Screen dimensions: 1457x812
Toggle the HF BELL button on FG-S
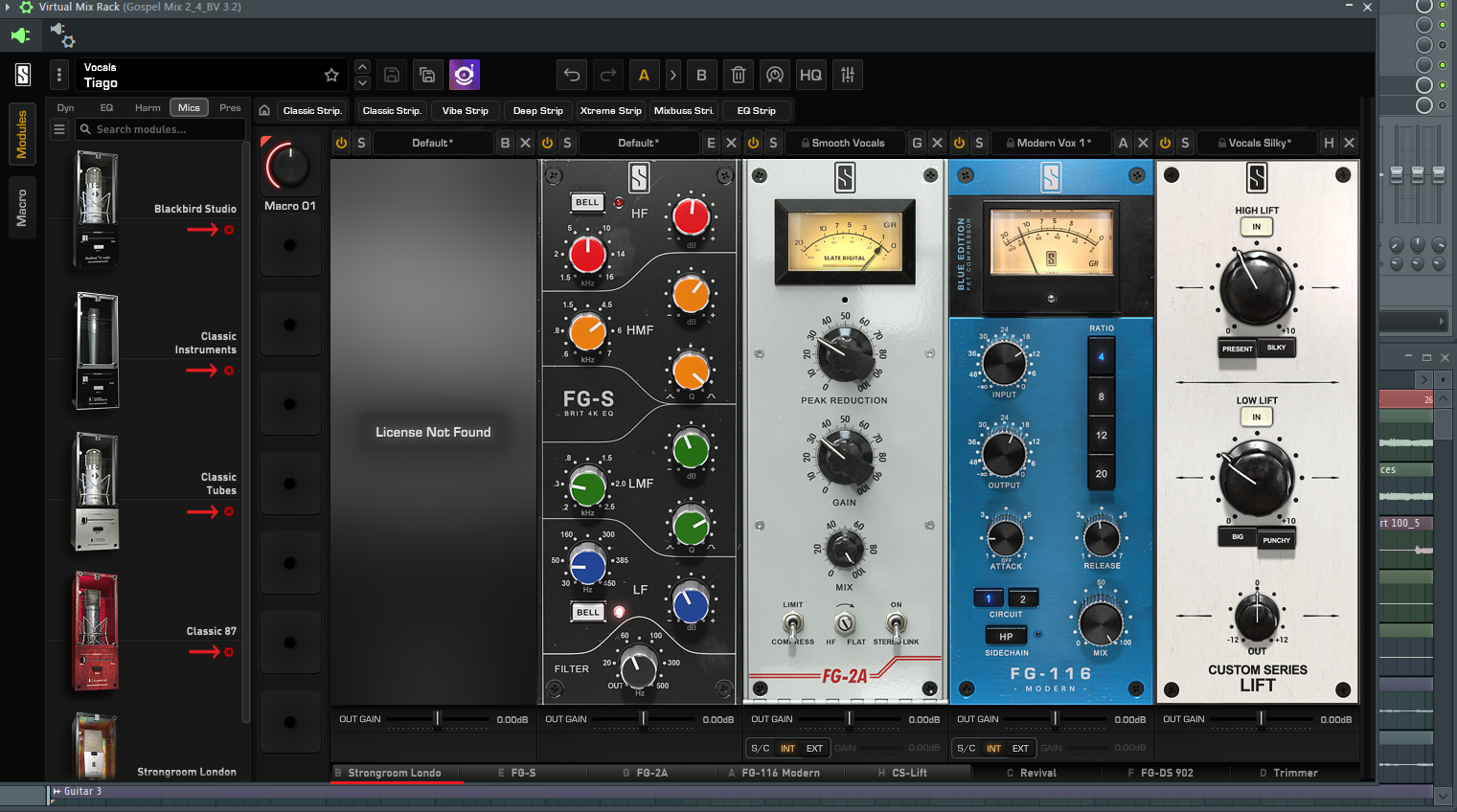coord(587,202)
